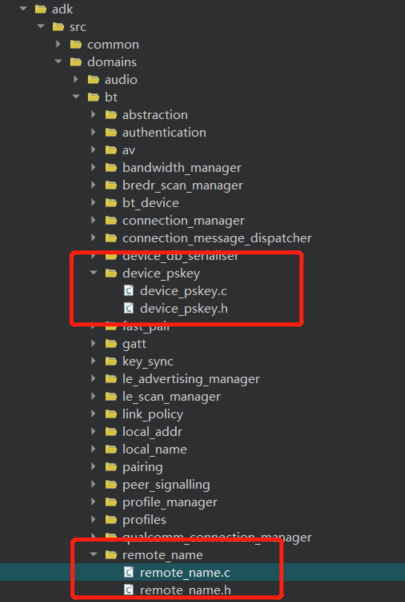The image size is (405, 602).
Task: Collapse the device_pskey folder arrow
Action: click(x=94, y=273)
